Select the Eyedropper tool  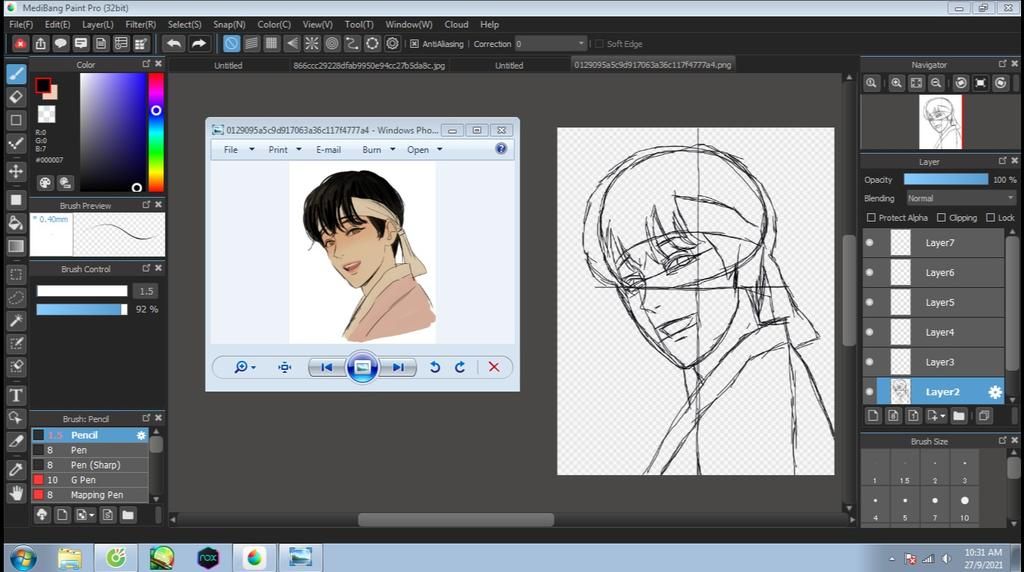click(x=16, y=469)
